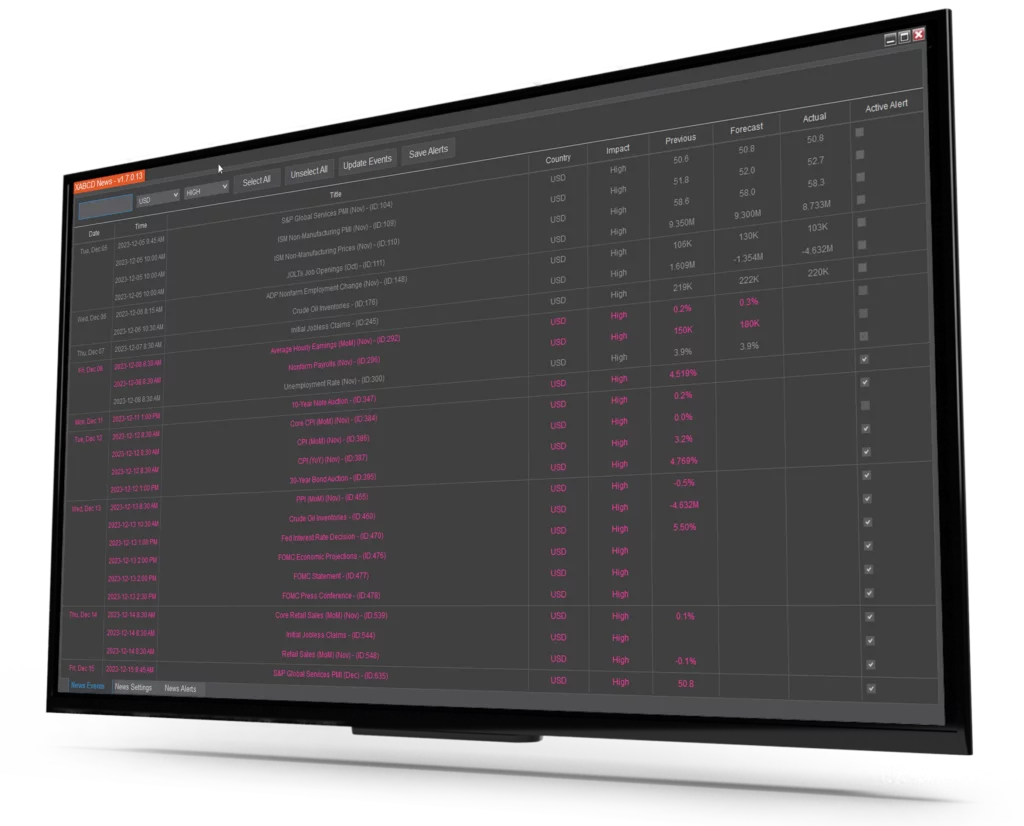1024x826 pixels.
Task: Click the Impact column header
Action: (x=617, y=150)
